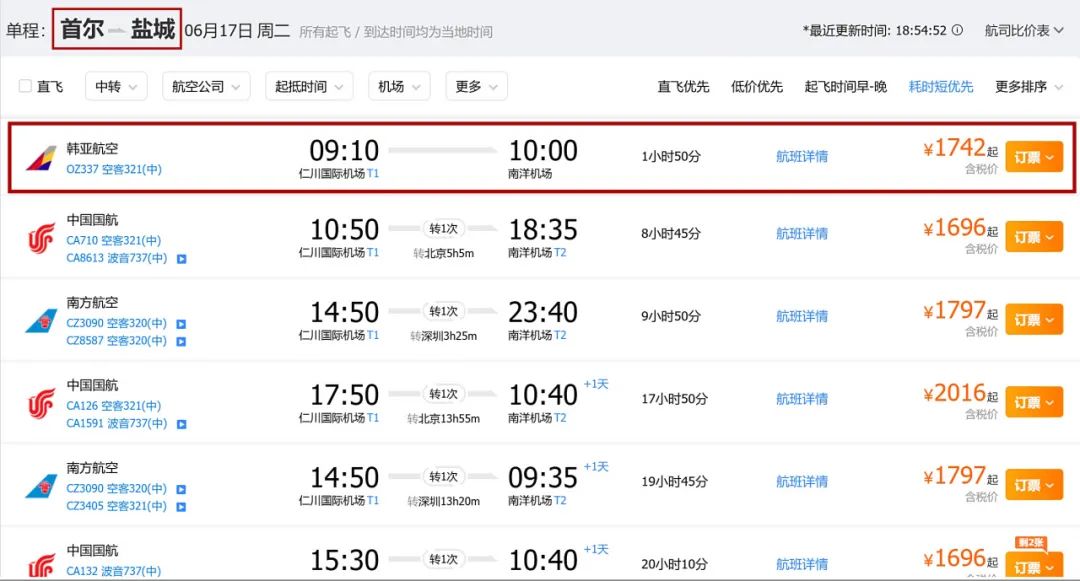This screenshot has width=1080, height=581.
Task: Click the 06月17日 周二 date text
Action: click(237, 31)
